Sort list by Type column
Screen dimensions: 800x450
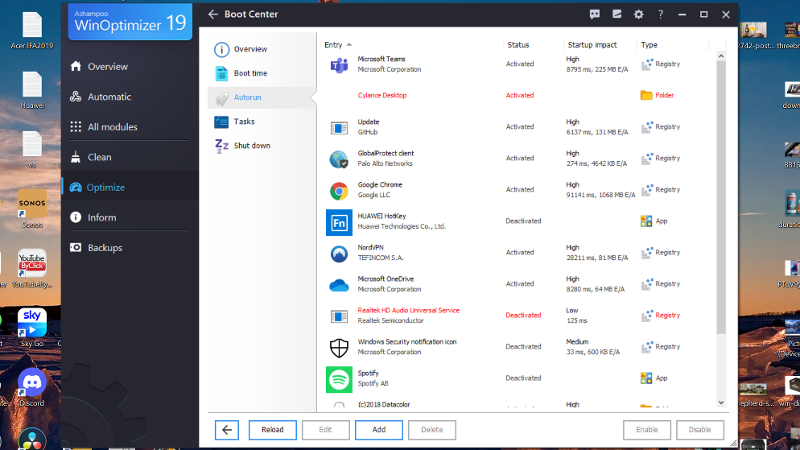coord(649,45)
